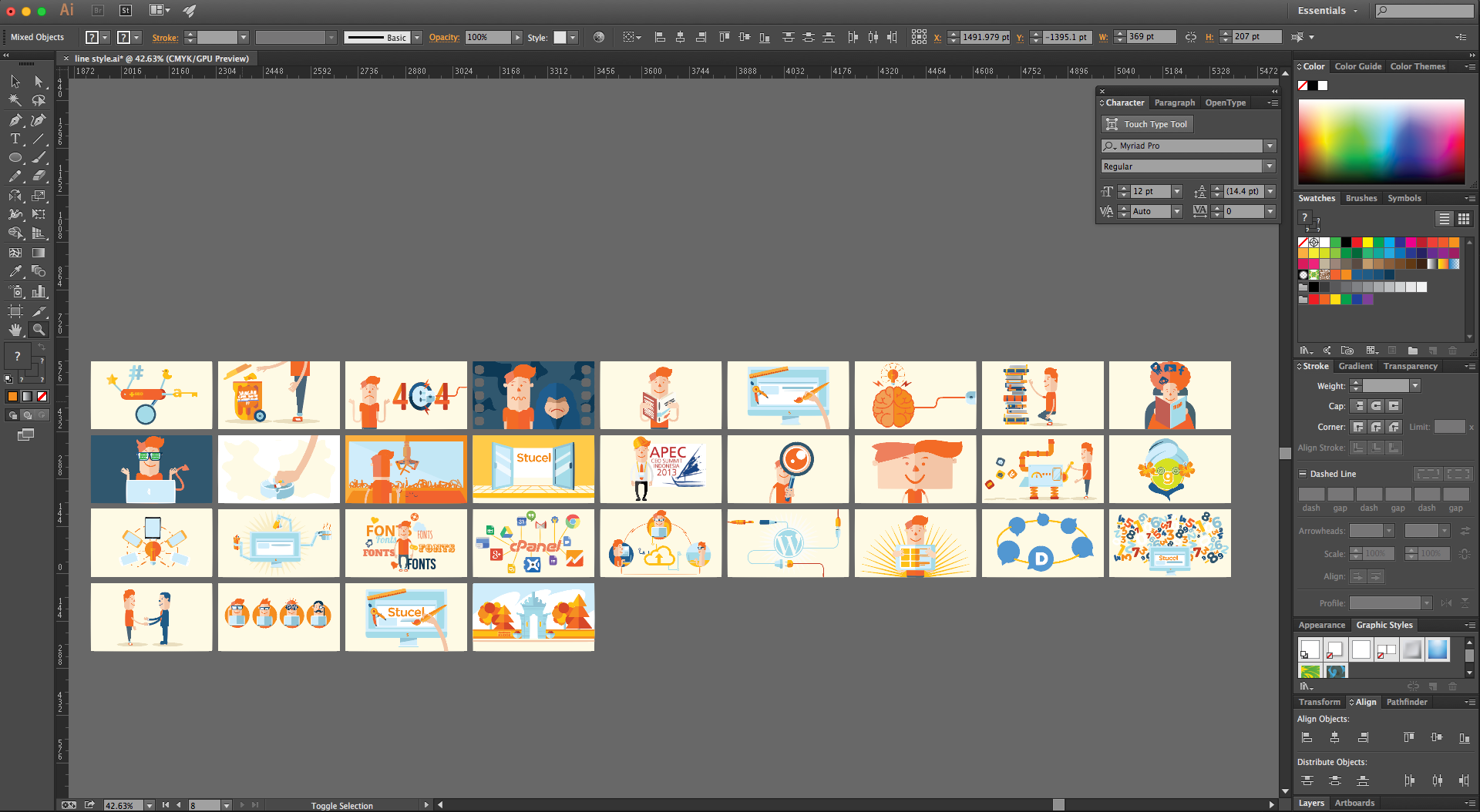Enable Round Cap in Stroke panel
The image size is (1480, 812).
[x=1376, y=406]
